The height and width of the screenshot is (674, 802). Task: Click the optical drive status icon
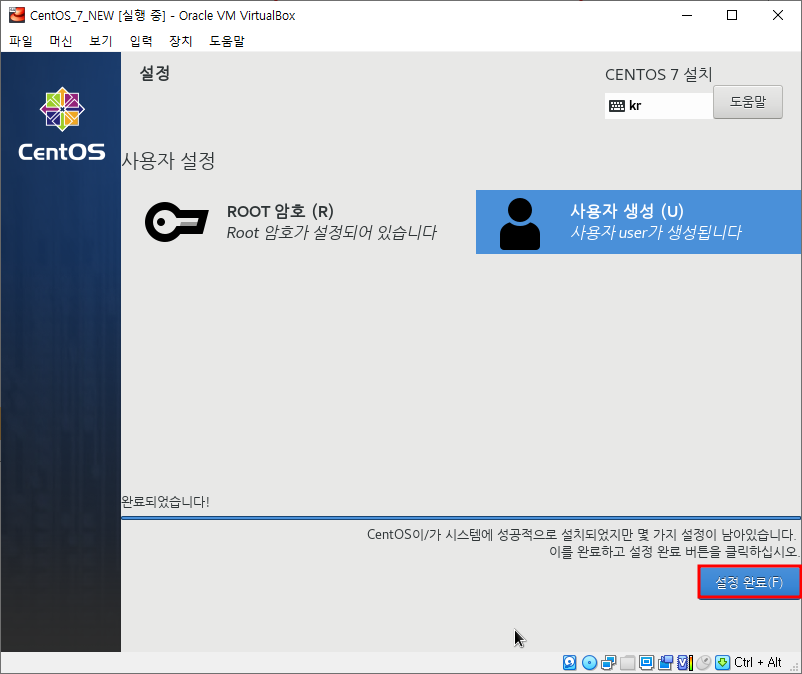point(589,663)
